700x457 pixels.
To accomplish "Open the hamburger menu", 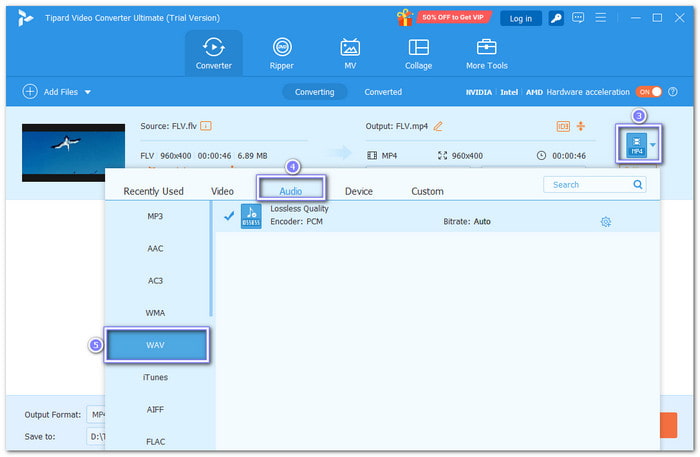I will (600, 18).
